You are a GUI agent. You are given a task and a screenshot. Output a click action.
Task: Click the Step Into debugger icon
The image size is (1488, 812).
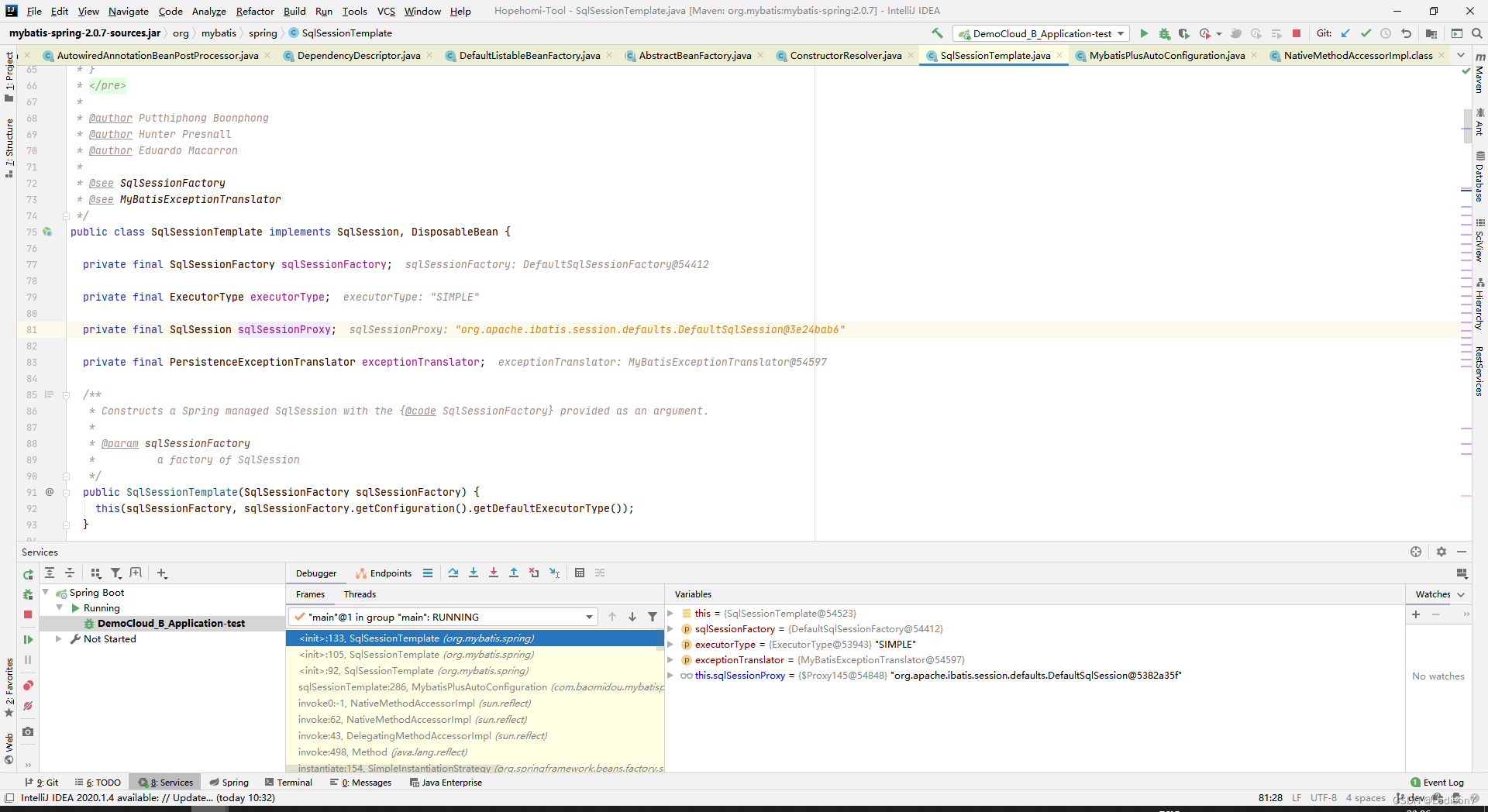(x=474, y=573)
